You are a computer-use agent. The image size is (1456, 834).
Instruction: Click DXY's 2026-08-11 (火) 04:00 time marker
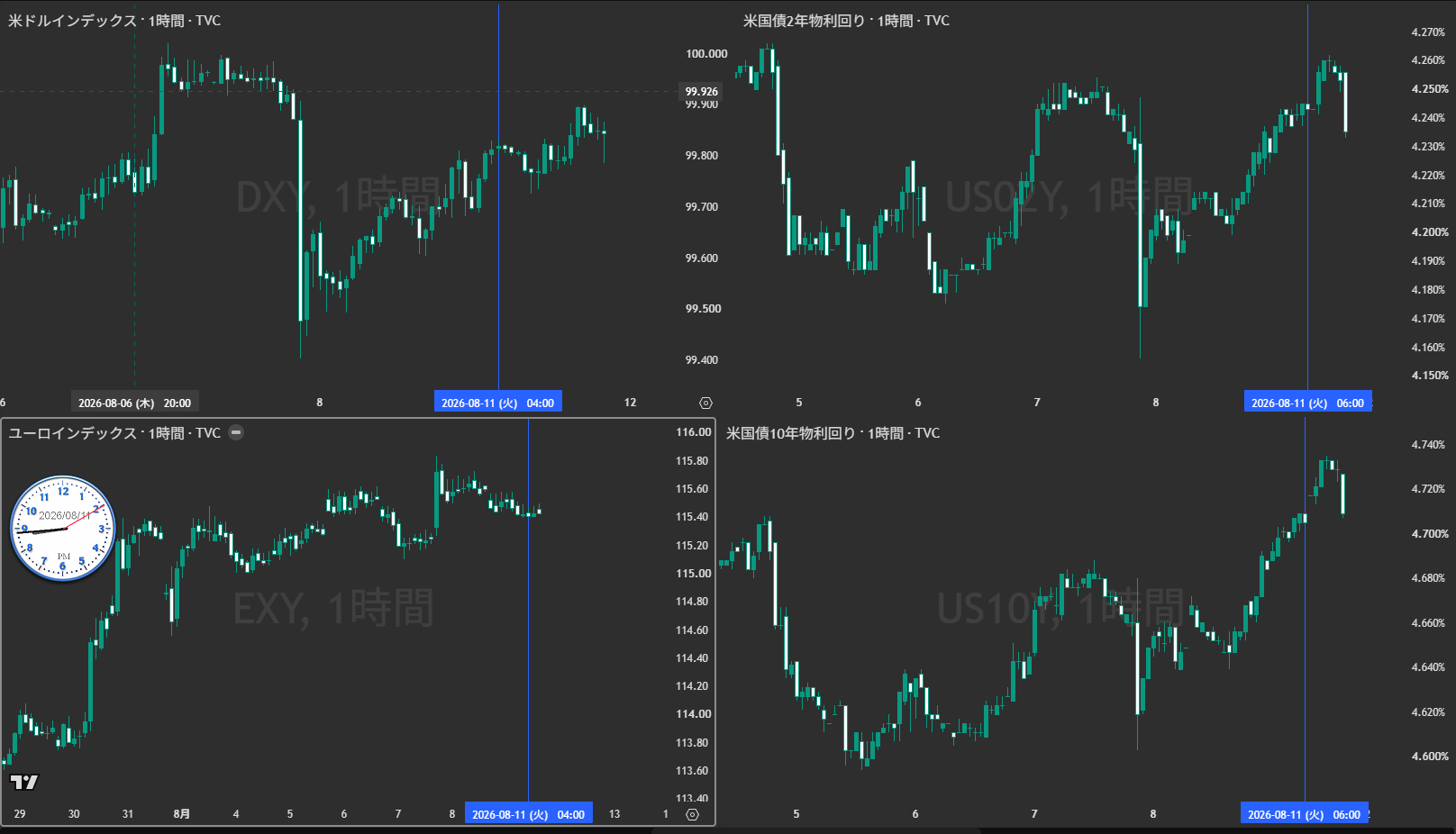pos(498,403)
